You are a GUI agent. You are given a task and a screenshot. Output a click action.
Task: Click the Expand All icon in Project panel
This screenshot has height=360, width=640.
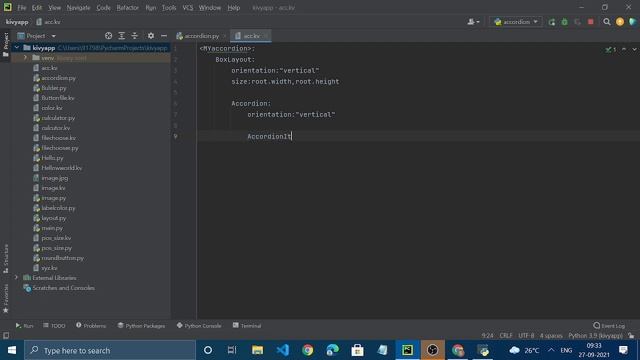[122, 36]
